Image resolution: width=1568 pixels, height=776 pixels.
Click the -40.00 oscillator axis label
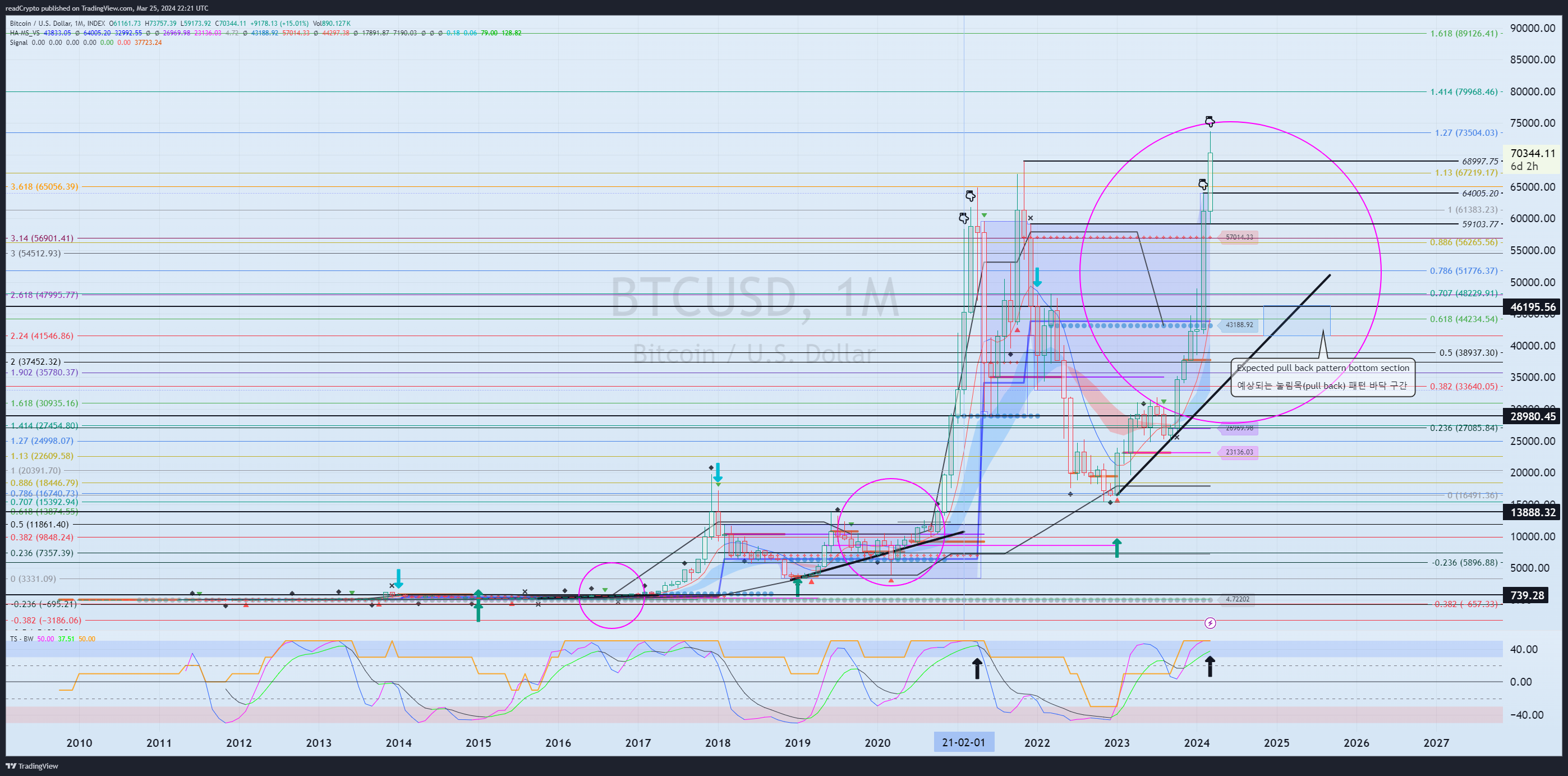point(1526,715)
